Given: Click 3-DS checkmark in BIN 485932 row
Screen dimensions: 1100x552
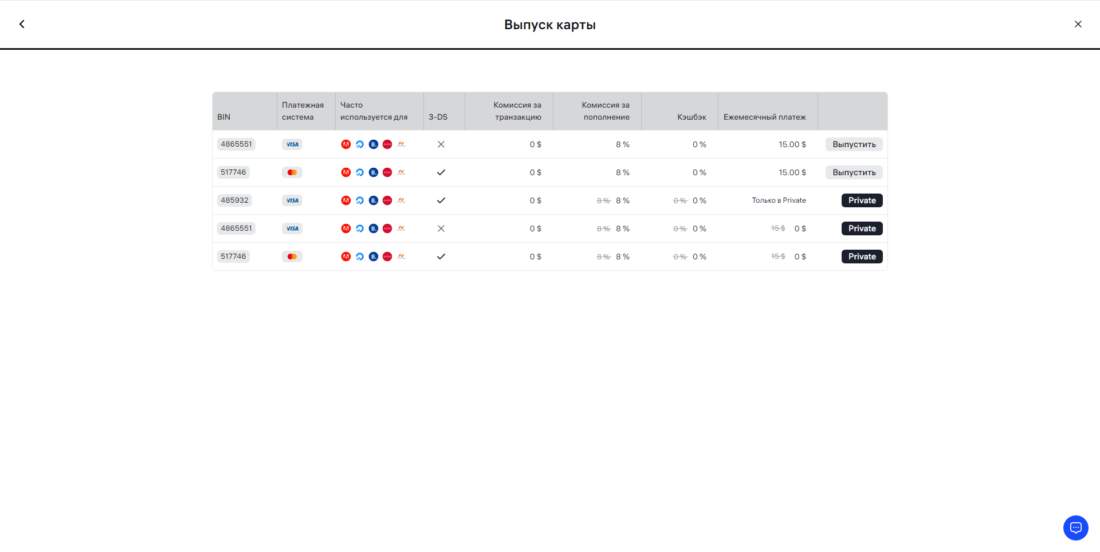Looking at the screenshot, I should pyautogui.click(x=441, y=200).
